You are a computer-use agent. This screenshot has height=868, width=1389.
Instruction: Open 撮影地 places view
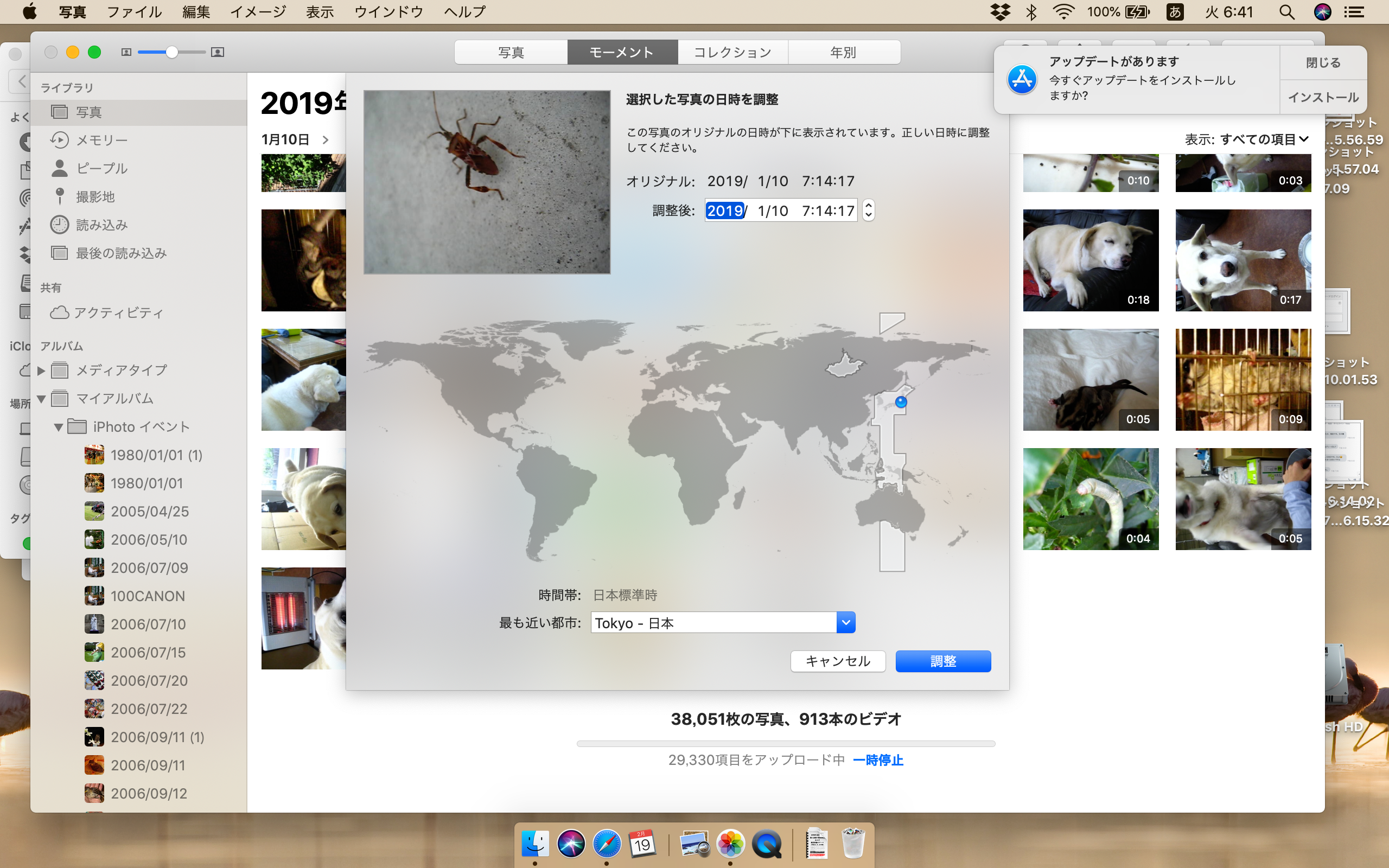[x=95, y=196]
